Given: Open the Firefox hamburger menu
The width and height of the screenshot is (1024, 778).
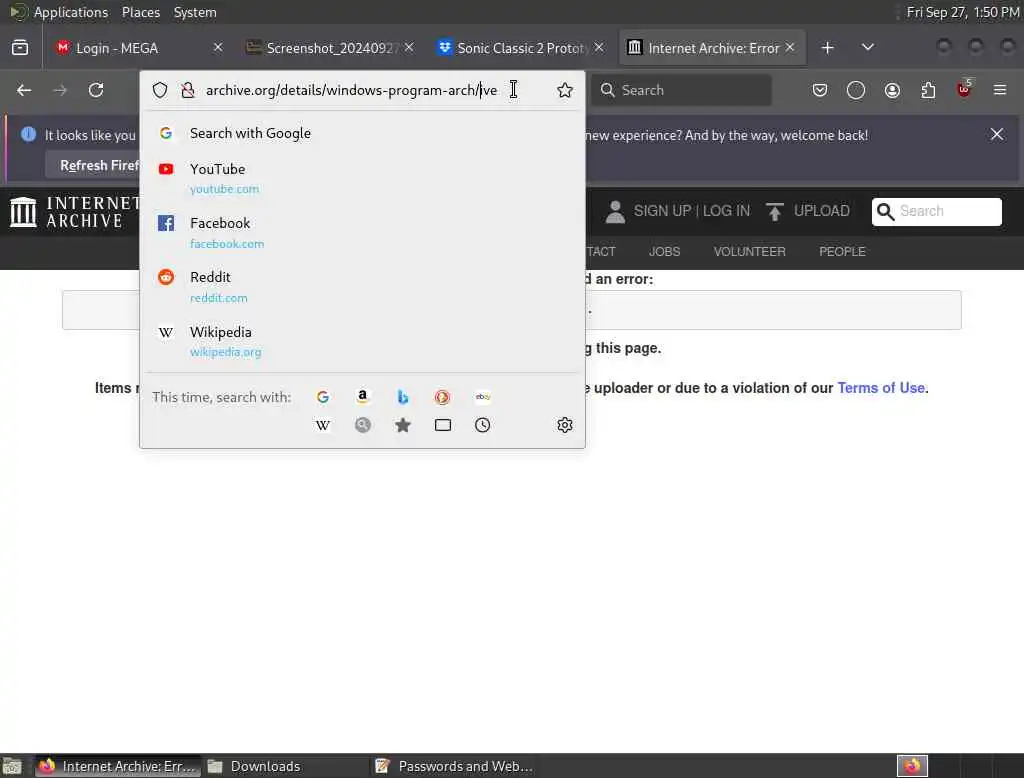Looking at the screenshot, I should tap(1000, 90).
